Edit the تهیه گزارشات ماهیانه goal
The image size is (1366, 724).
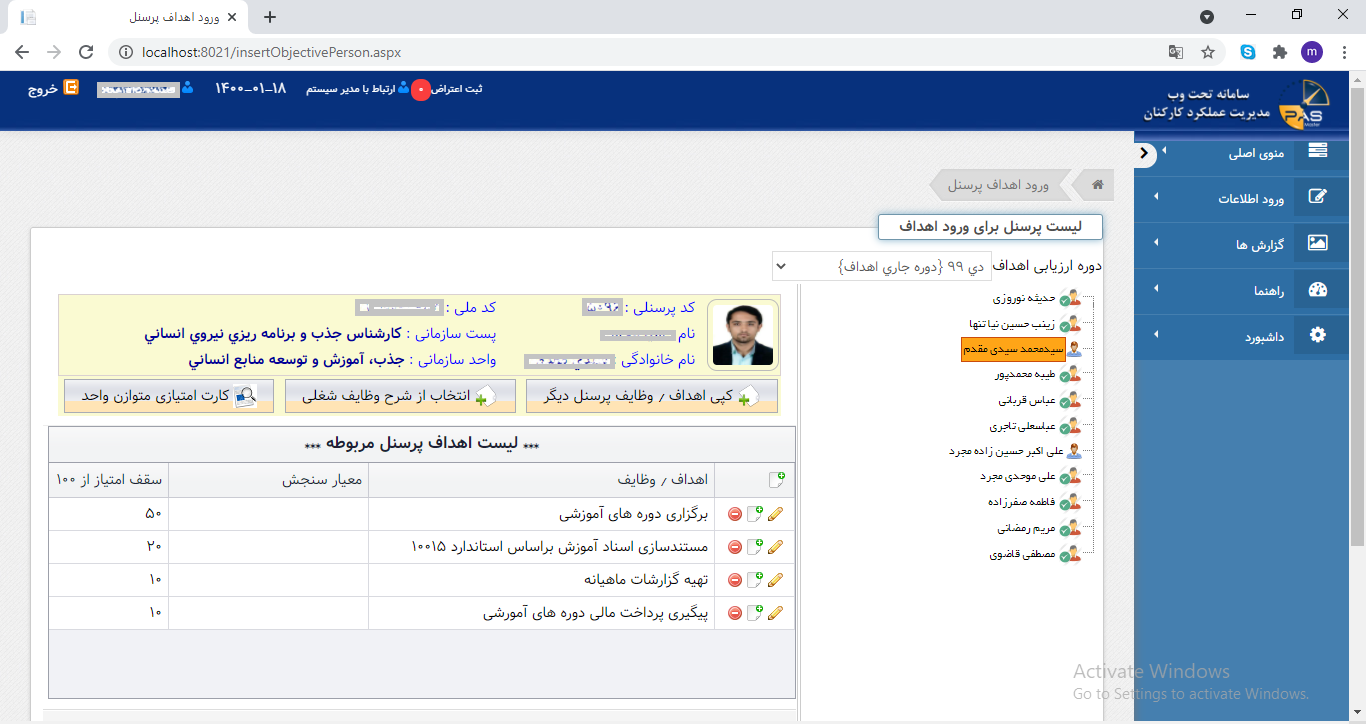[775, 580]
